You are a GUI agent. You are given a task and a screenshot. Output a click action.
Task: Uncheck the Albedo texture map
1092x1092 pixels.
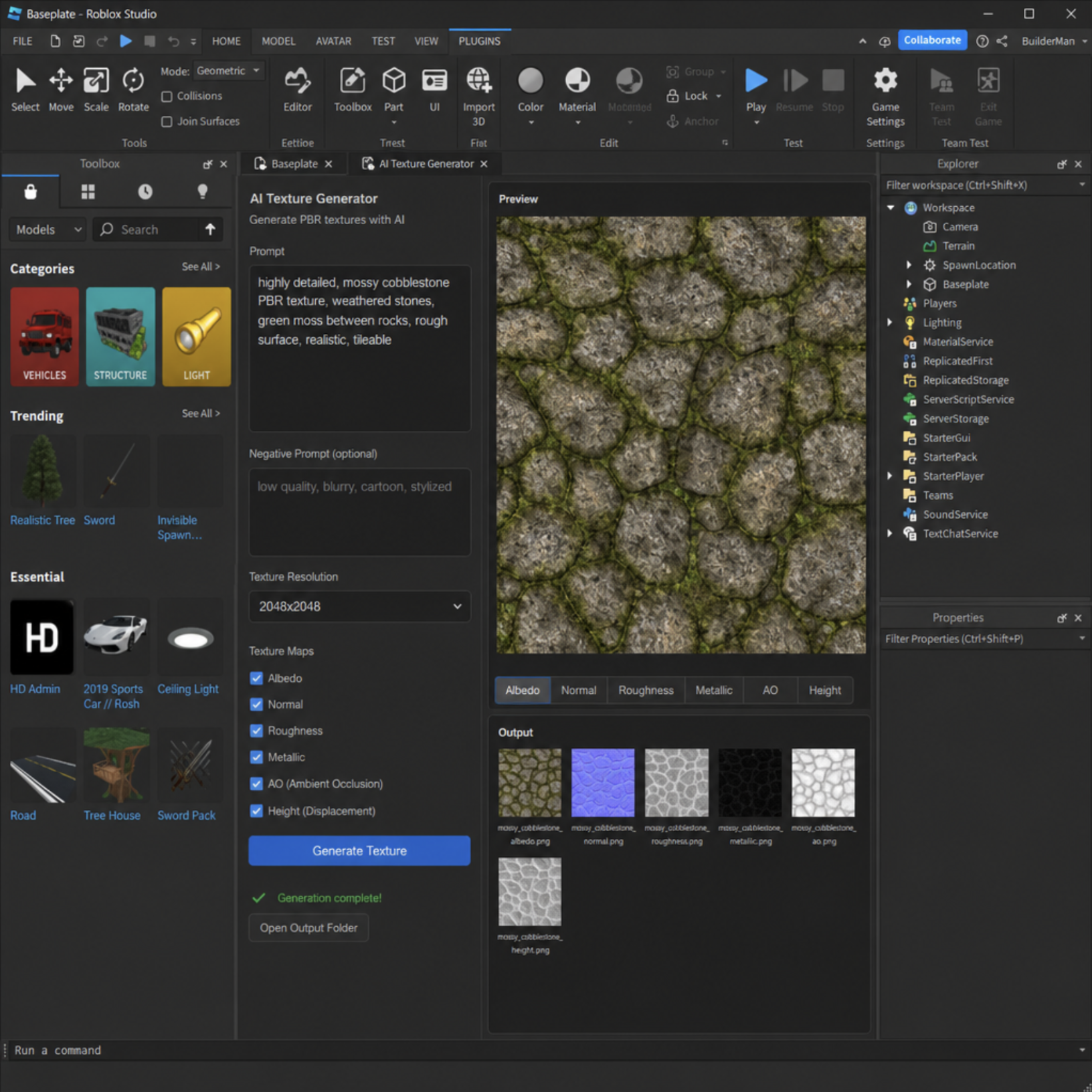(256, 678)
